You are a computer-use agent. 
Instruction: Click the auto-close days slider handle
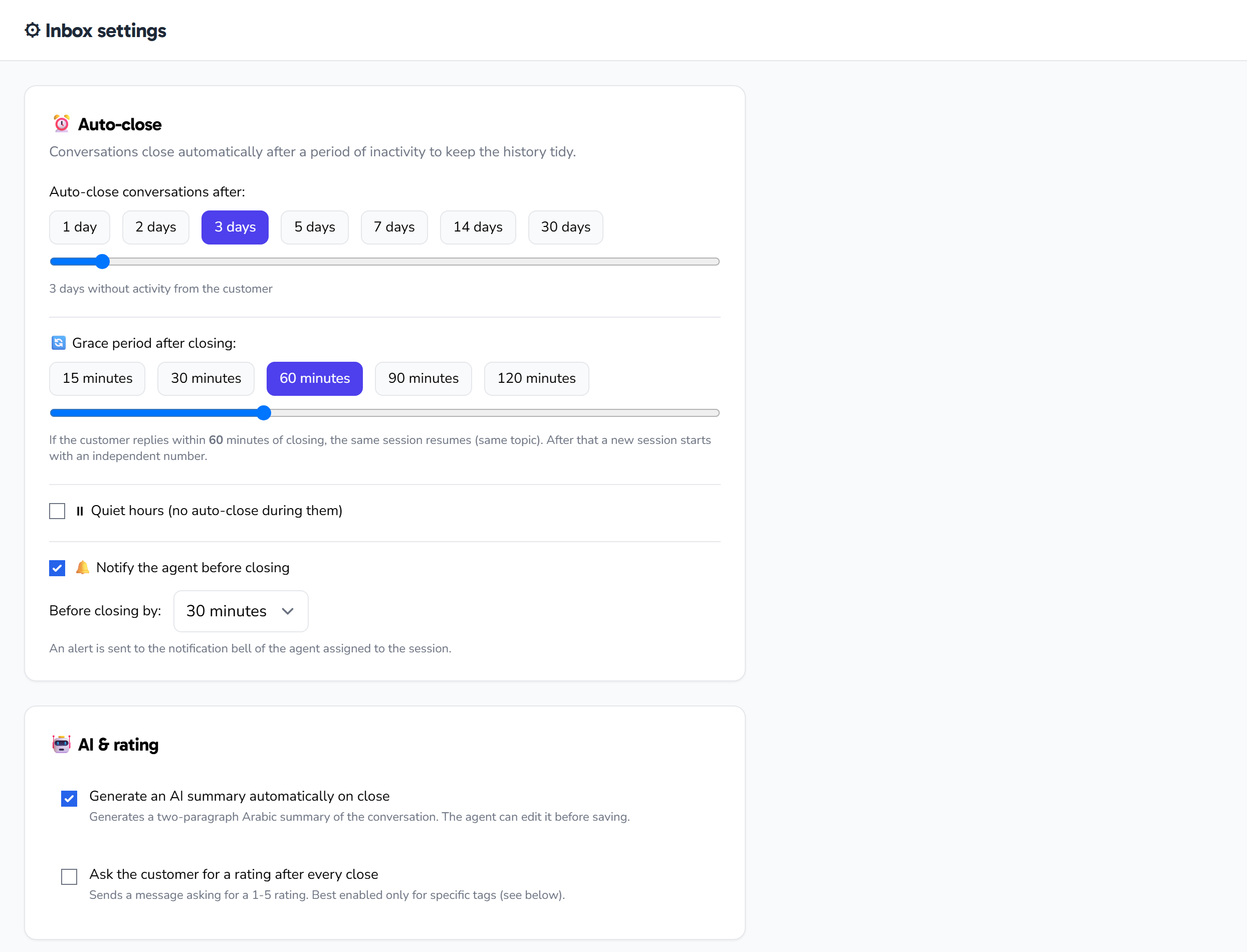(x=102, y=261)
